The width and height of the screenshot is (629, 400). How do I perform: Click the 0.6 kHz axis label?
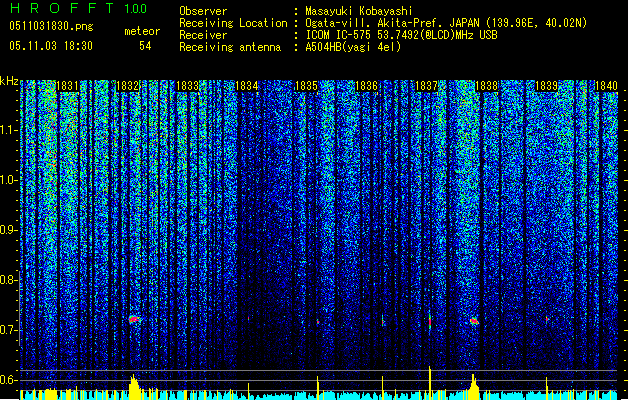(9, 380)
